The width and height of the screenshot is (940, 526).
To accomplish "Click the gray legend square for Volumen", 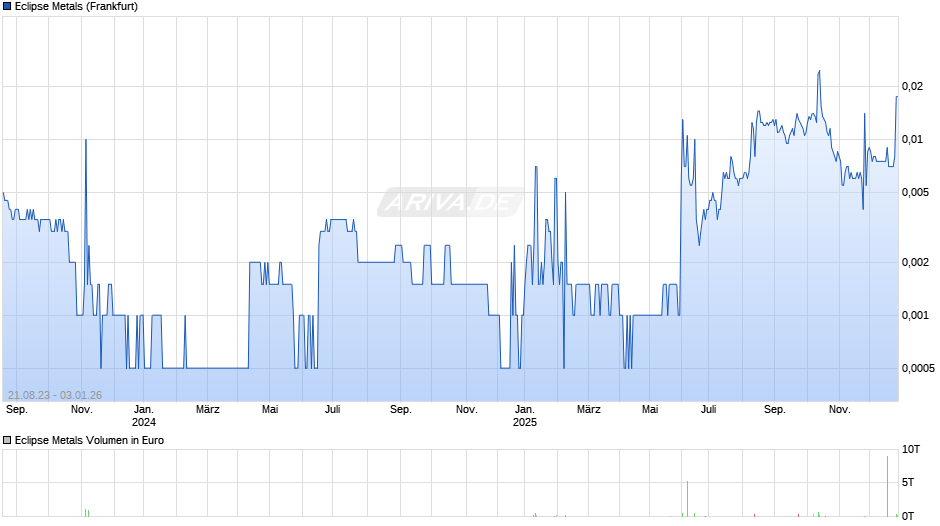I will pyautogui.click(x=7, y=440).
